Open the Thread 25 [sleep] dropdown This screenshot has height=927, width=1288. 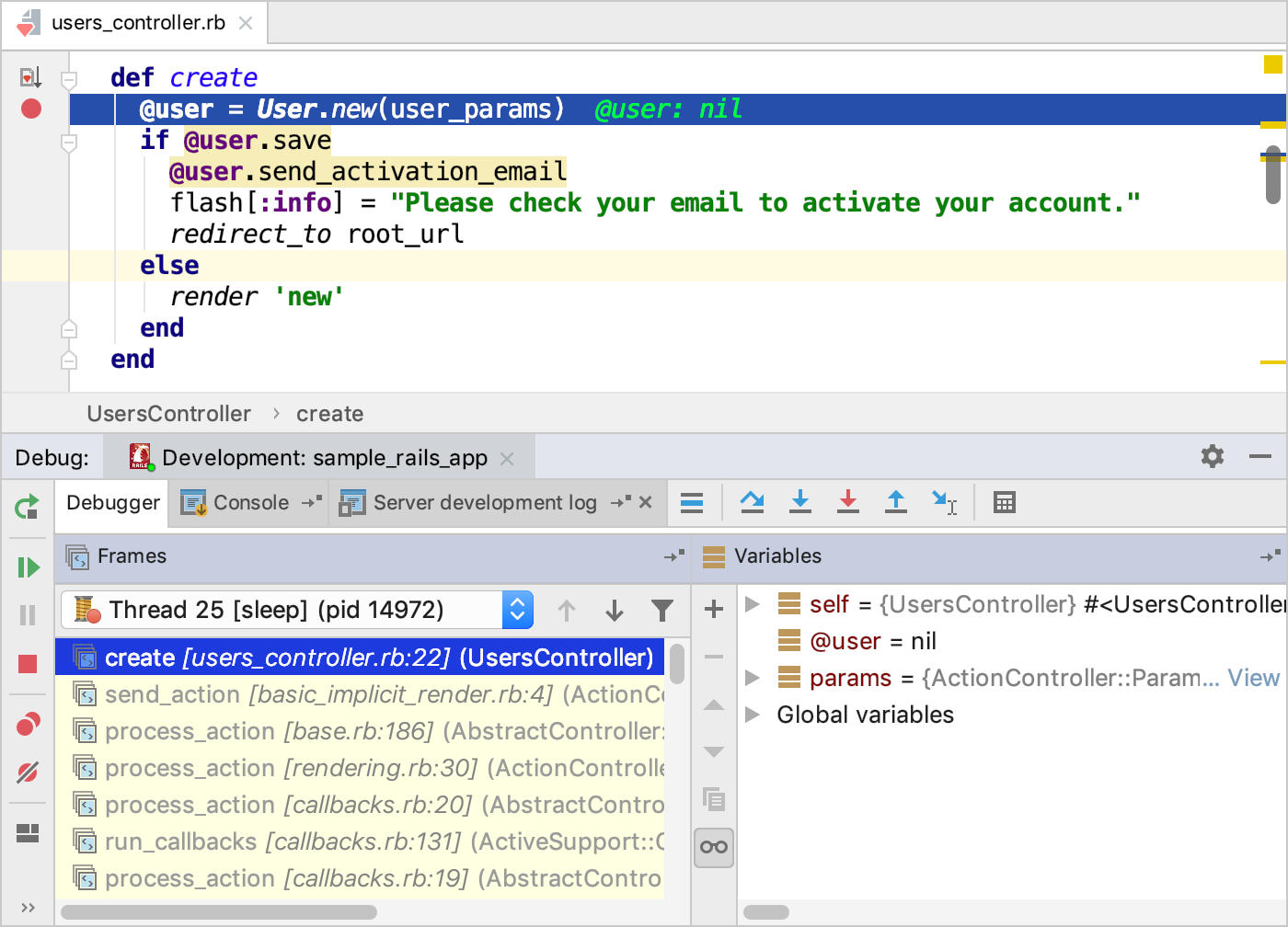(297, 610)
